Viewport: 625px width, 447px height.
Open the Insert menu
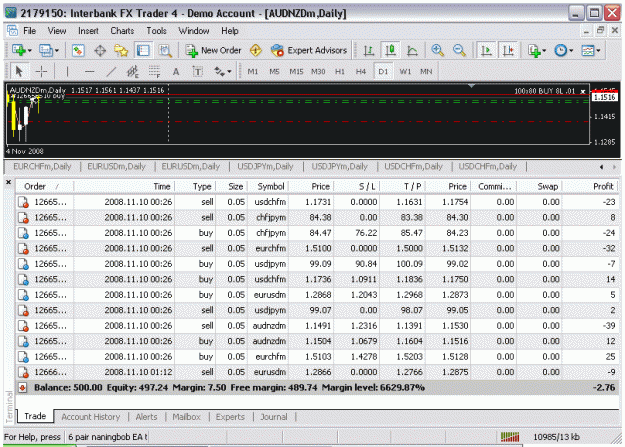pyautogui.click(x=88, y=31)
